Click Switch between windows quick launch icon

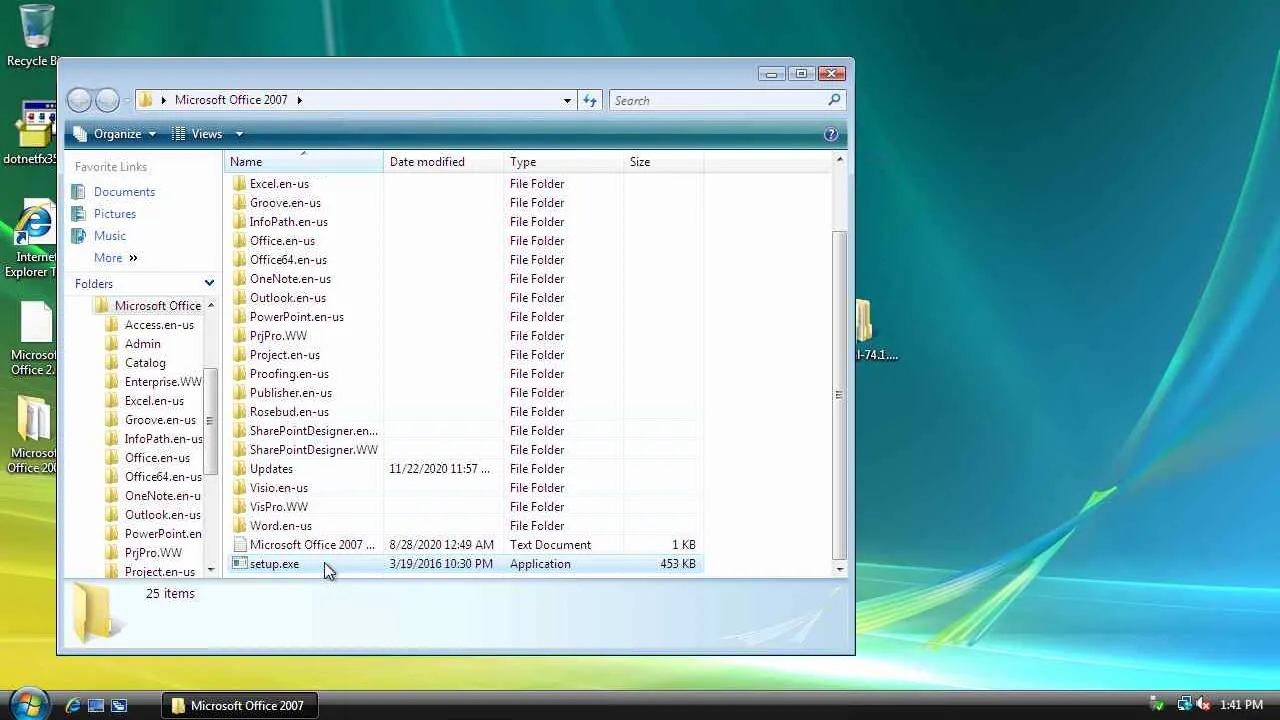click(118, 706)
